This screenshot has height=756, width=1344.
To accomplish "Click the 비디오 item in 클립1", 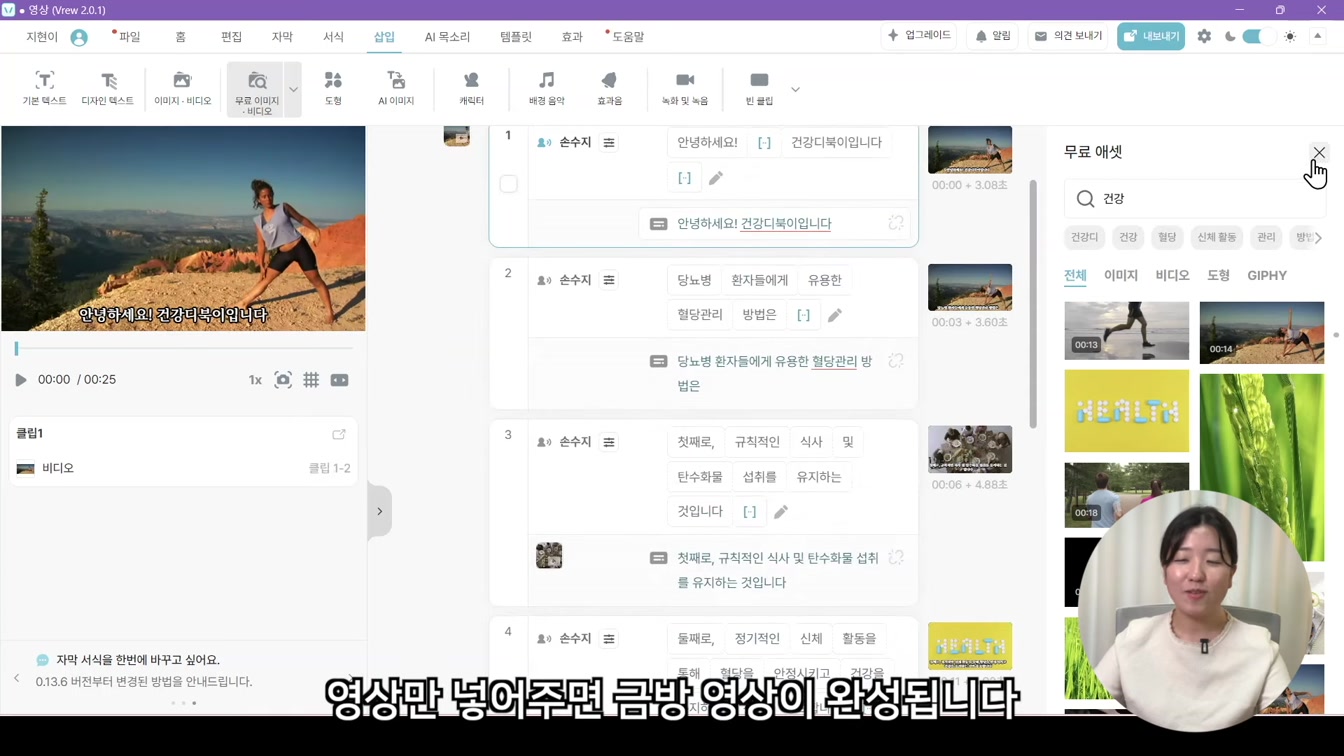I will [x=183, y=468].
